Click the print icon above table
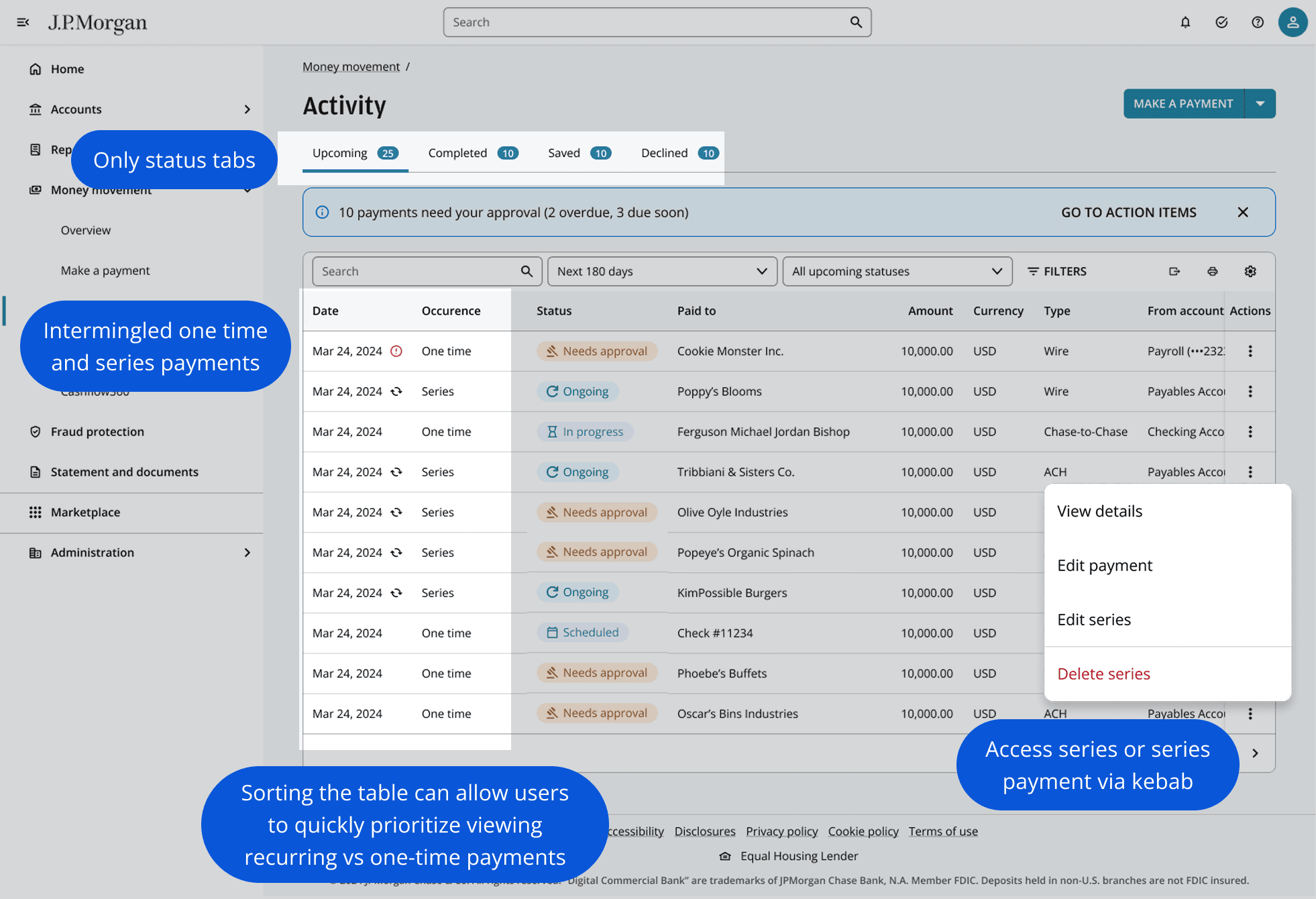1316x899 pixels. (1213, 271)
